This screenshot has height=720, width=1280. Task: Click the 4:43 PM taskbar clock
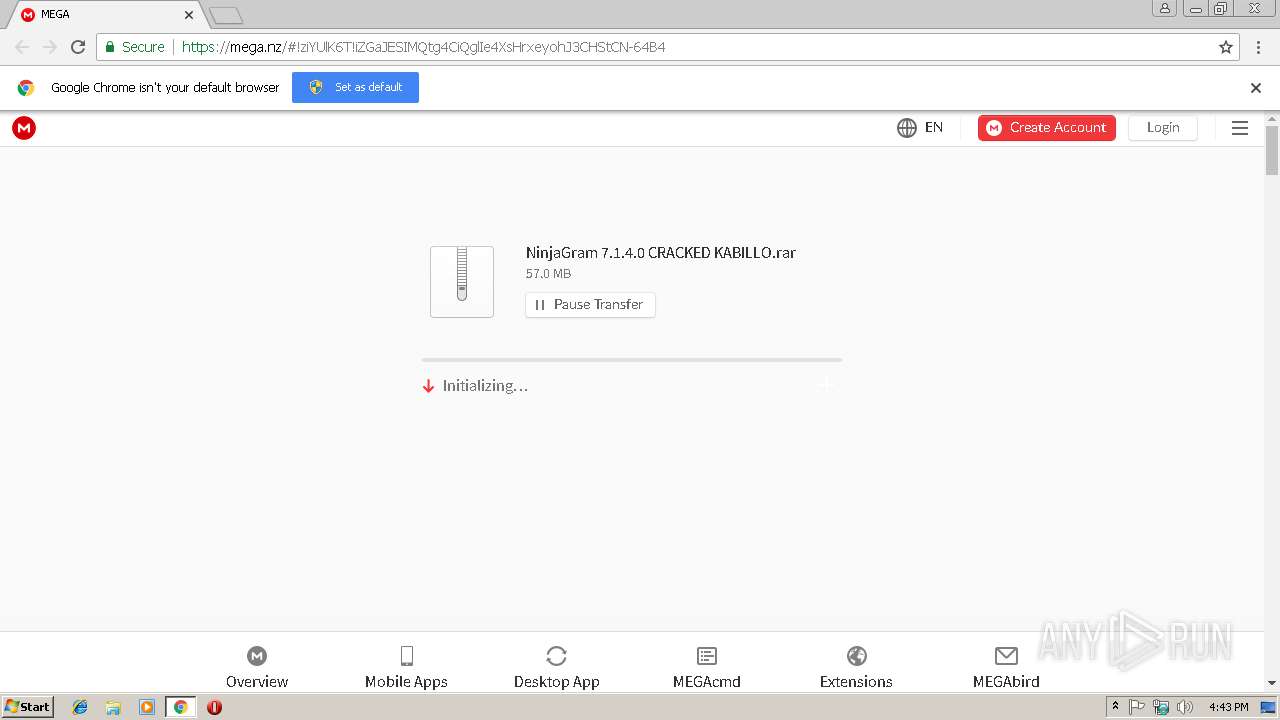click(1228, 707)
